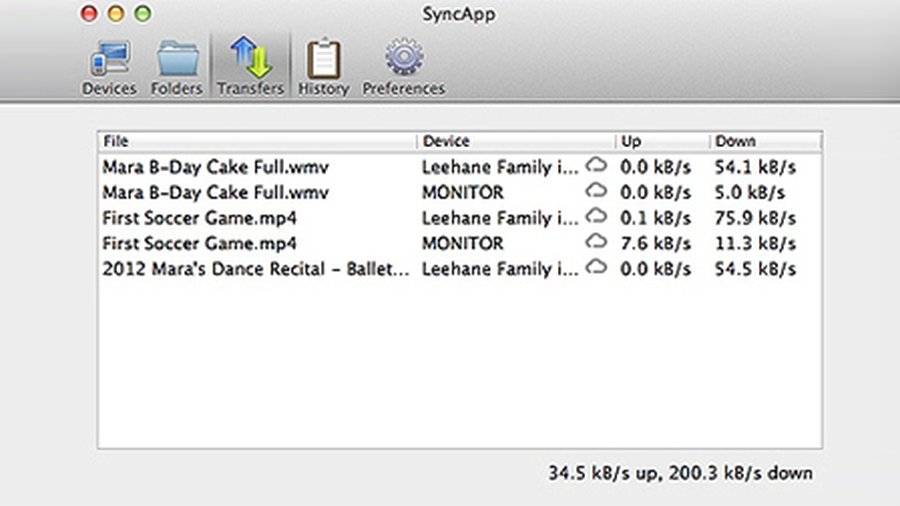
Task: Click MONITOR device name in Mara B-Day Cake row
Action: coord(463,192)
